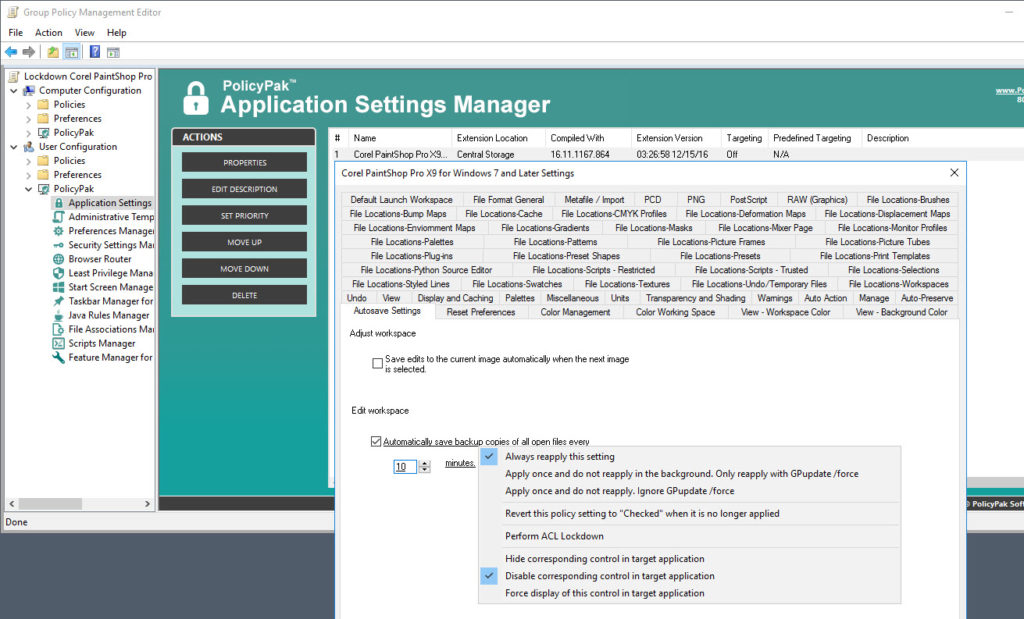Go up one level with folder arrow icon
Viewport: 1024px width, 619px height.
click(x=53, y=52)
